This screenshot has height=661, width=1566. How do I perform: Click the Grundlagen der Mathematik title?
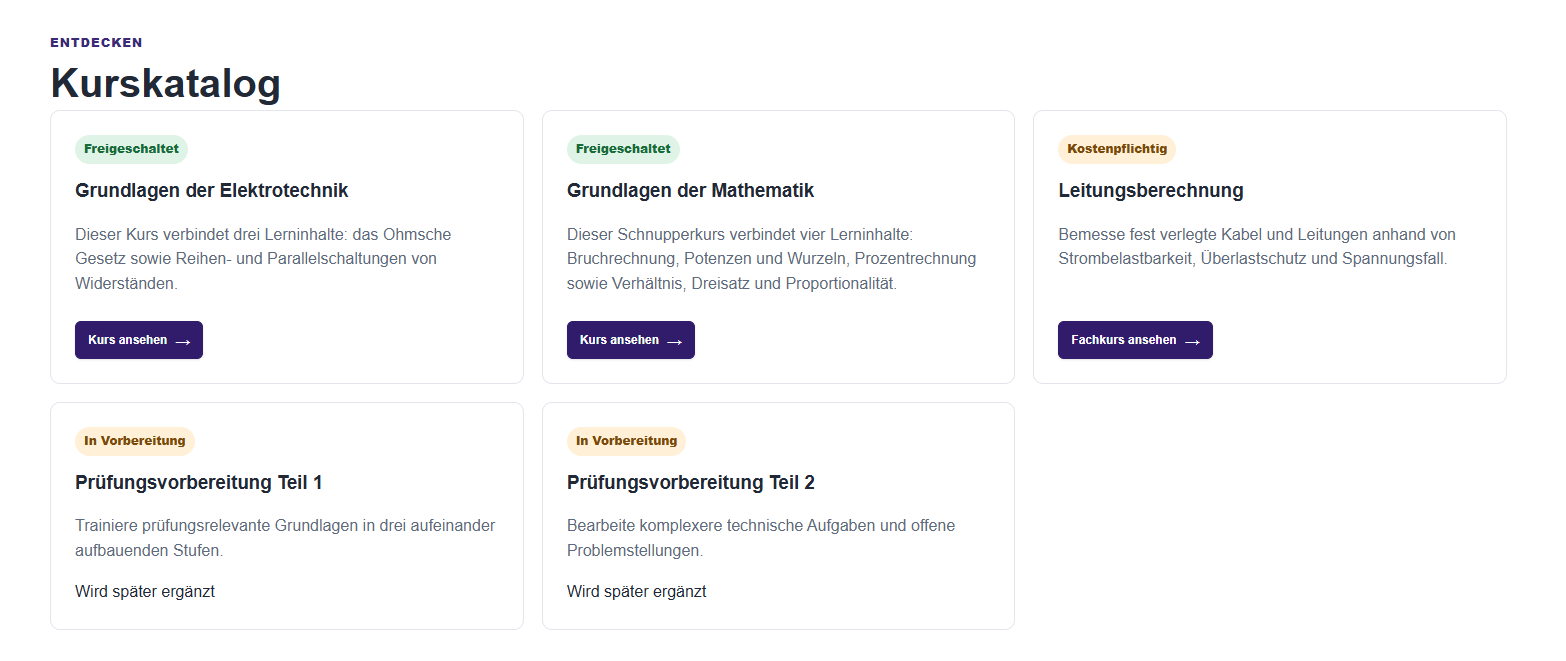[x=691, y=191]
